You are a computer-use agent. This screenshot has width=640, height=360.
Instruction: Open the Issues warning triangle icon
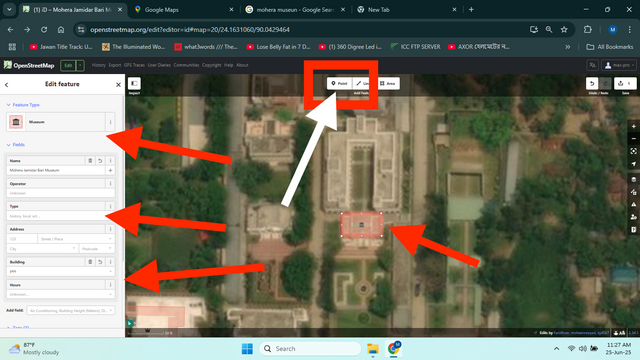coord(633,204)
